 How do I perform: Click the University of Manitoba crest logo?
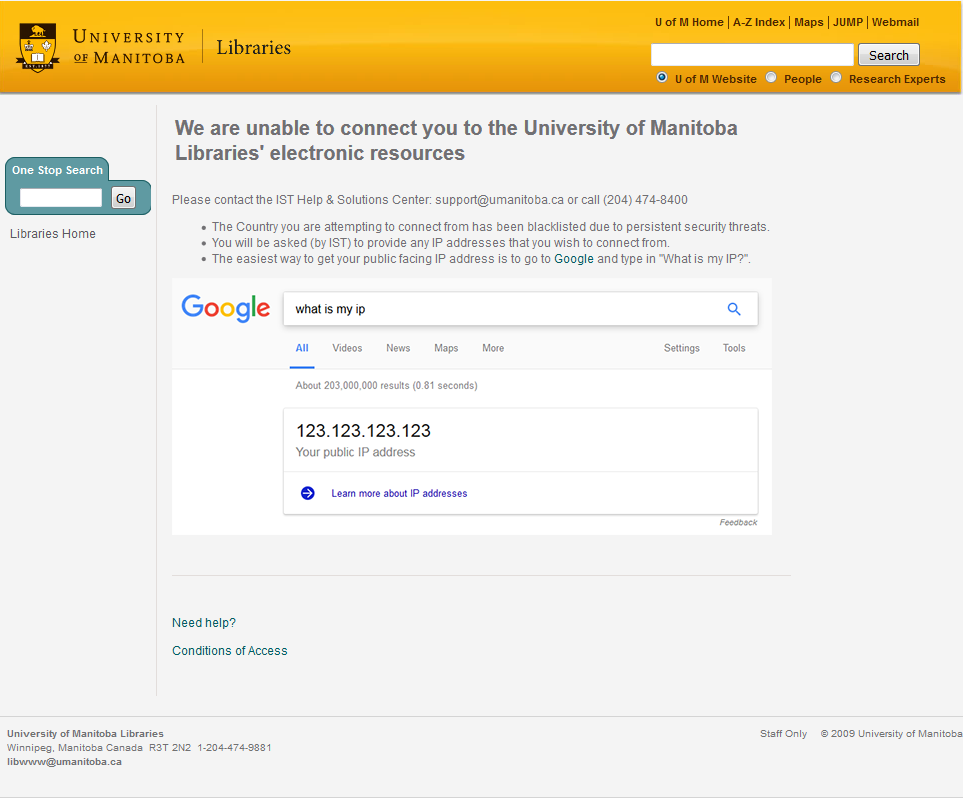coord(38,48)
